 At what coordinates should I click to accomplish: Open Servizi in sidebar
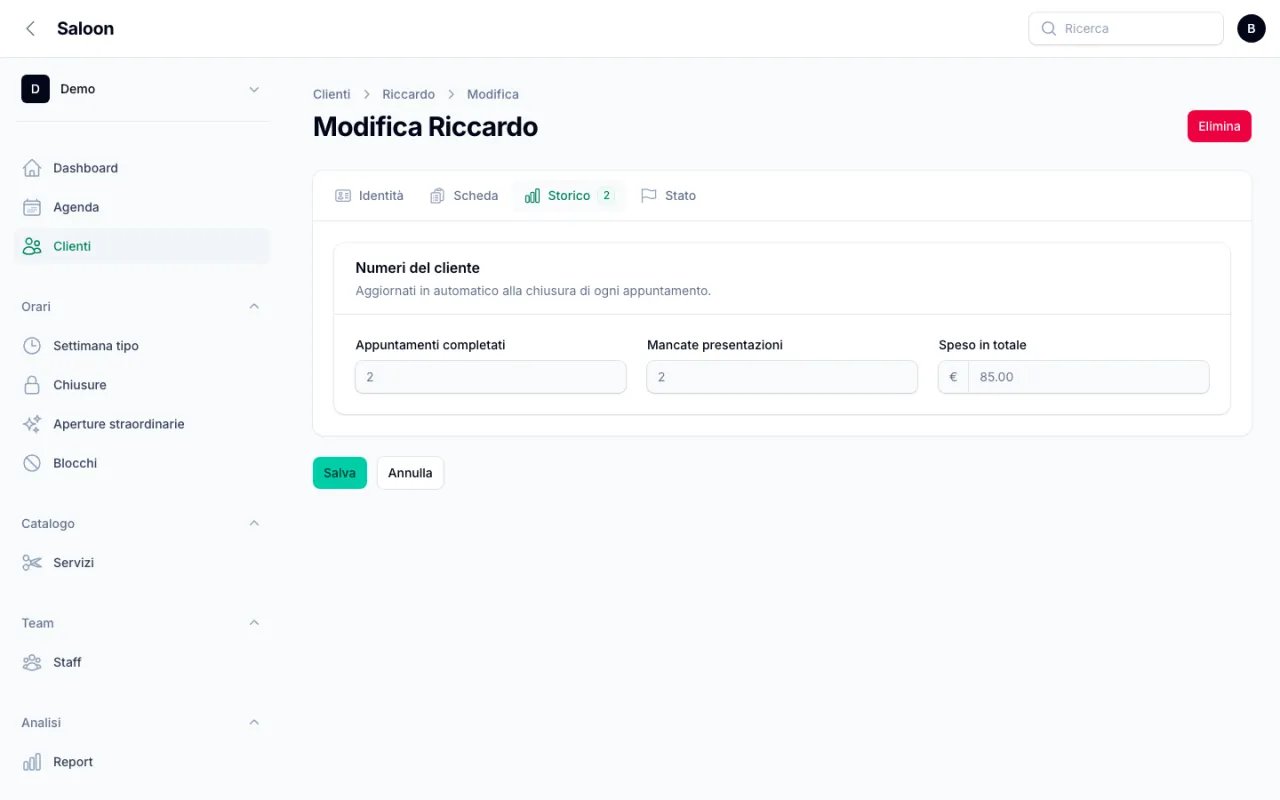[x=142, y=563]
